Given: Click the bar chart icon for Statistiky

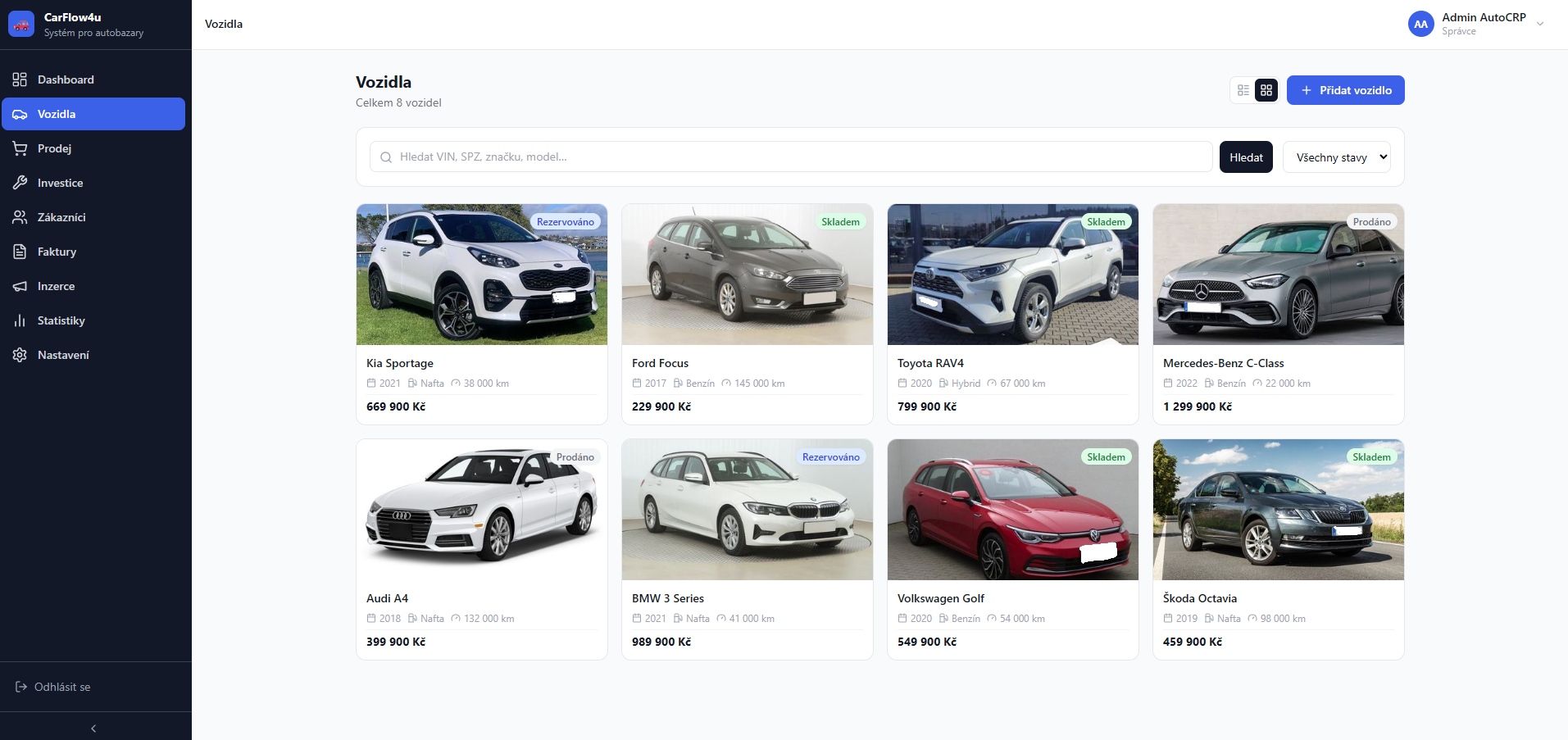Looking at the screenshot, I should 20,320.
